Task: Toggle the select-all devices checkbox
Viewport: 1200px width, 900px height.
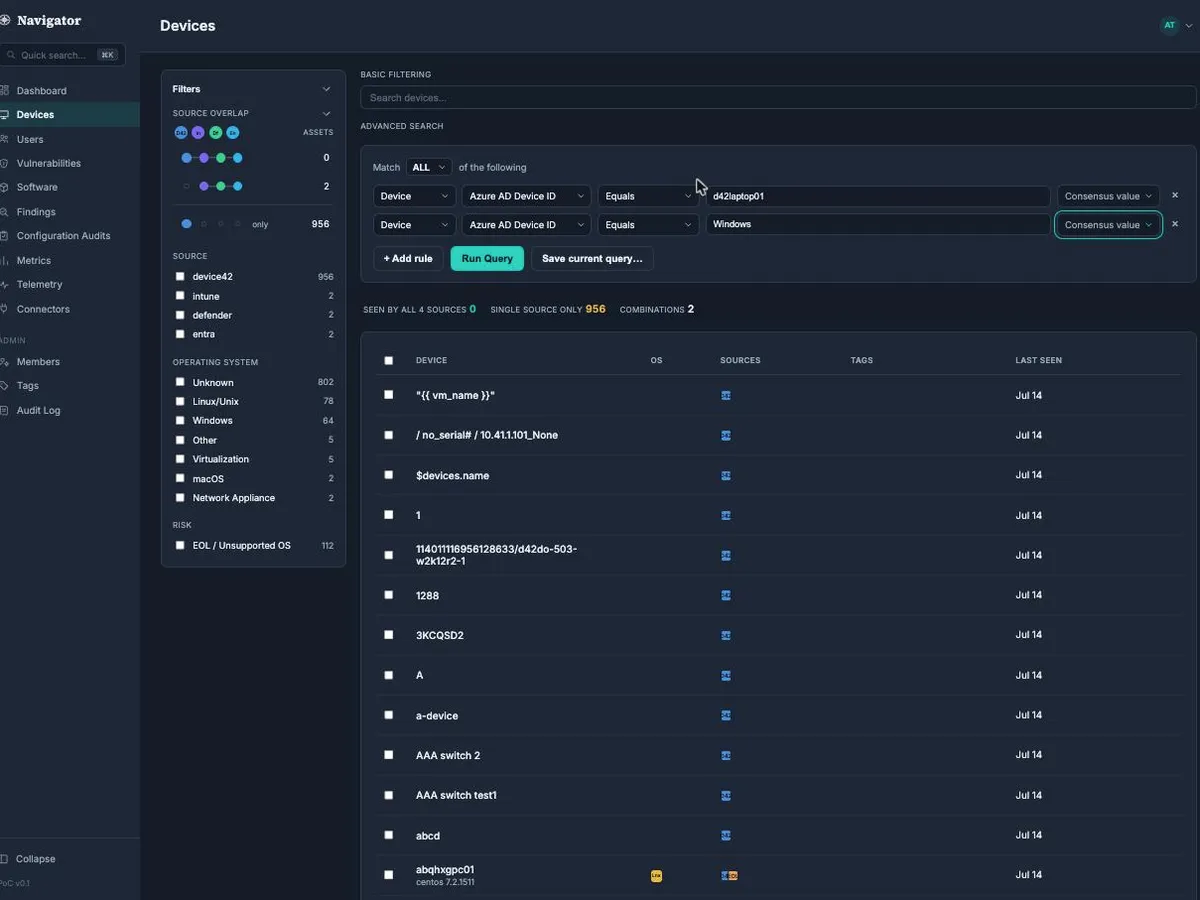Action: (389, 360)
